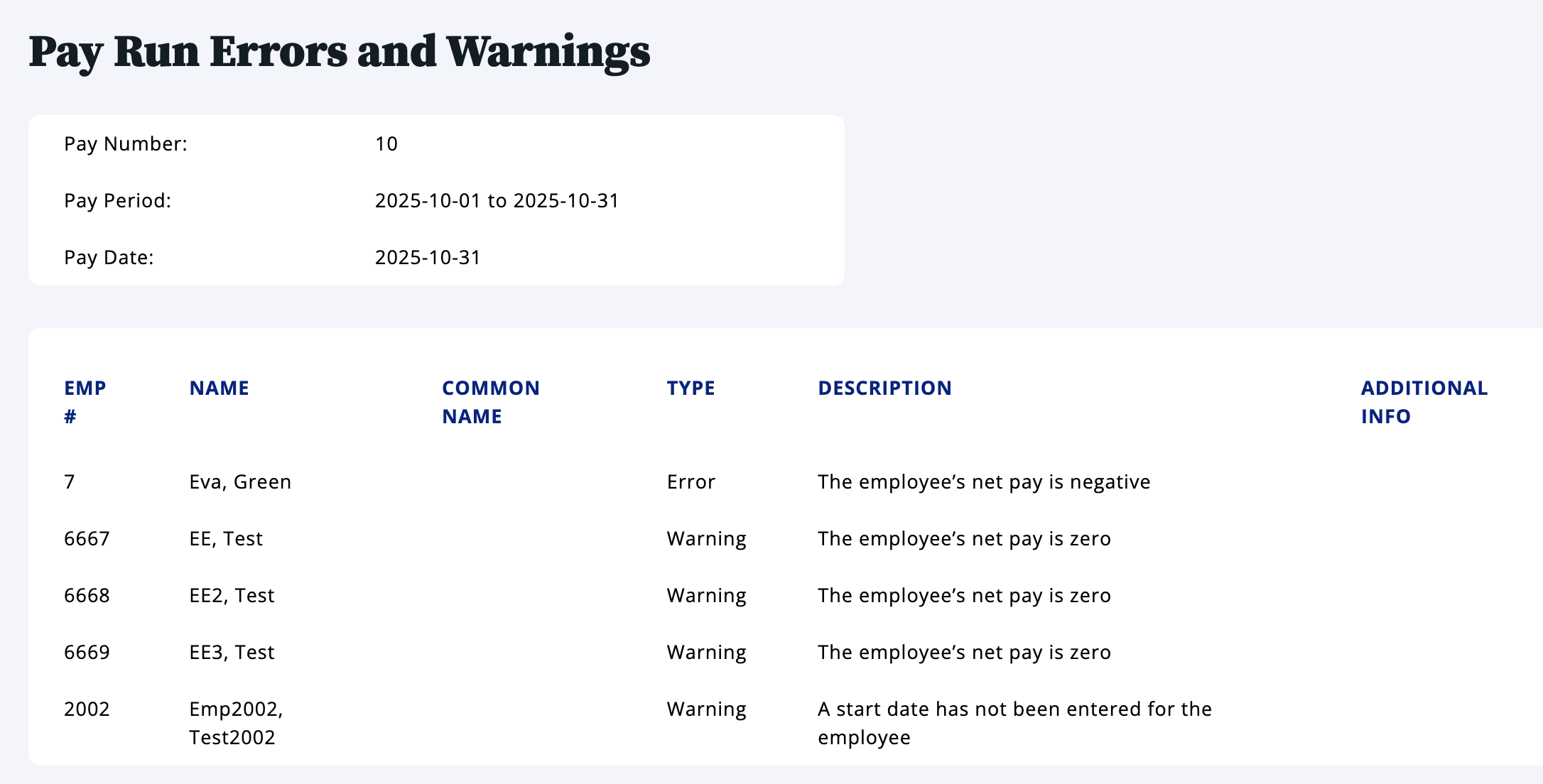Click the COMMON NAME column header

[490, 402]
